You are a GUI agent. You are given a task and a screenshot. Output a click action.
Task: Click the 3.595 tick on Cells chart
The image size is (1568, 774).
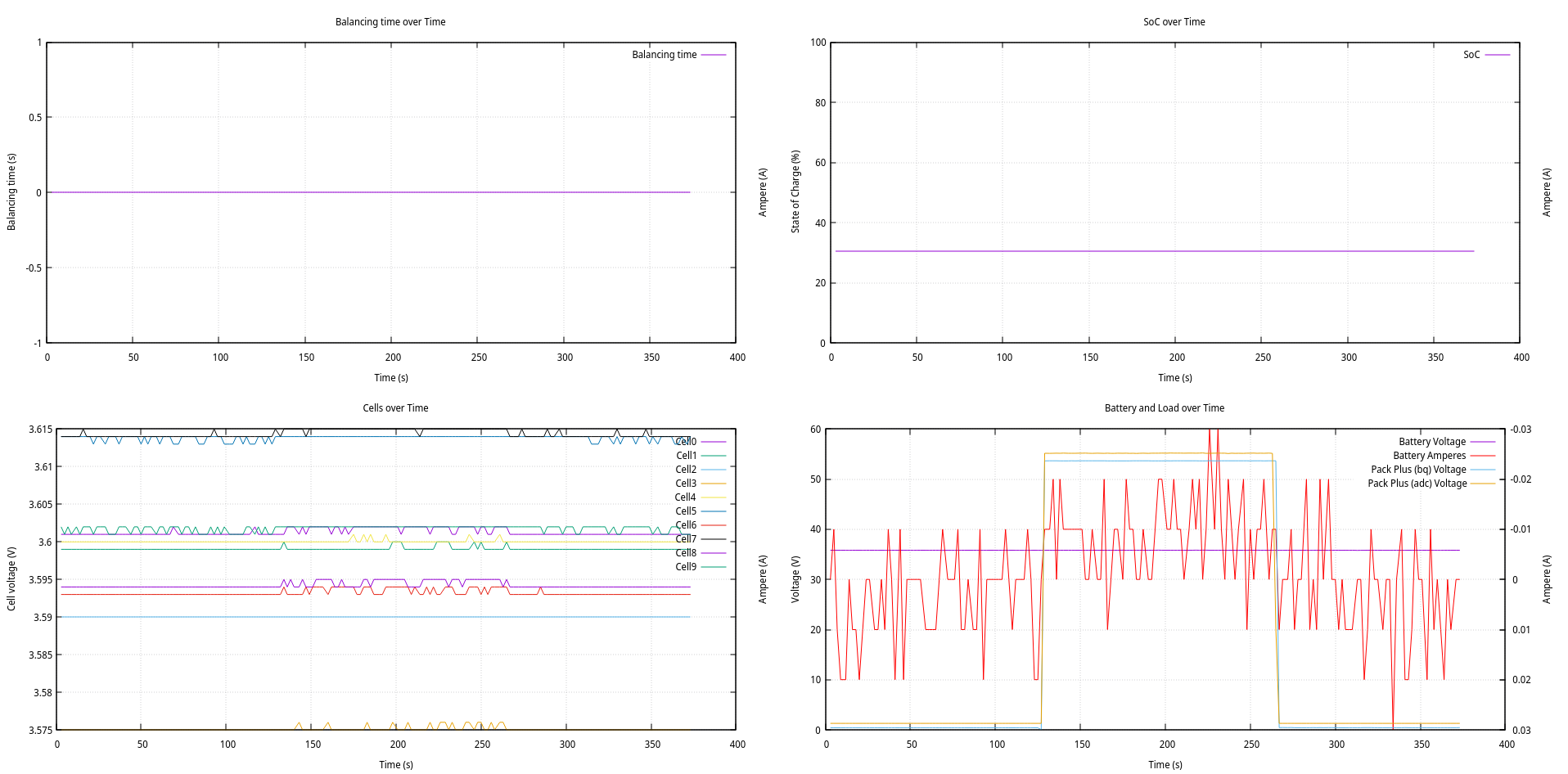(x=40, y=580)
